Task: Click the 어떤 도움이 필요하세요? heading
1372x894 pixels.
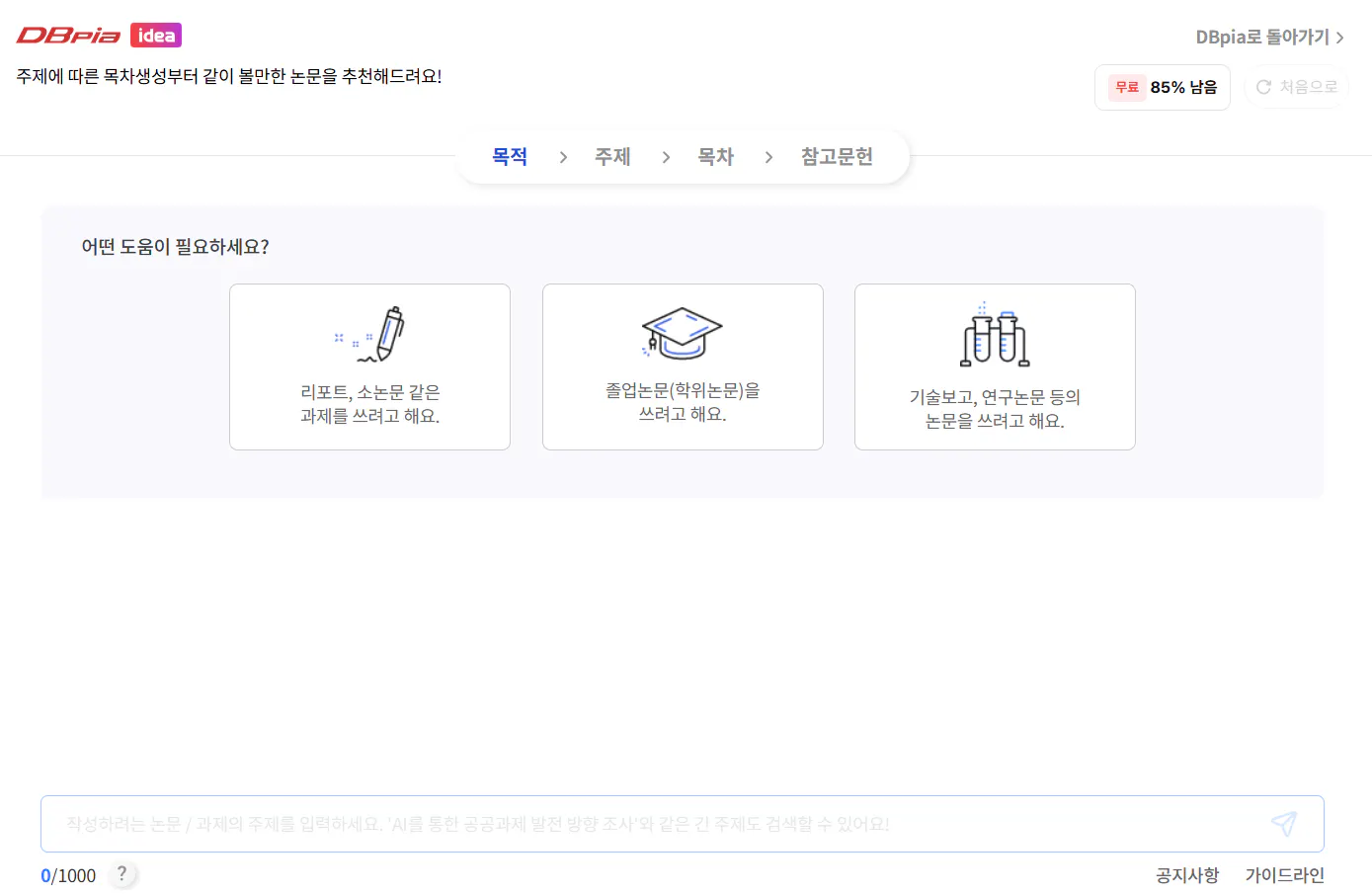Action: pyautogui.click(x=175, y=247)
